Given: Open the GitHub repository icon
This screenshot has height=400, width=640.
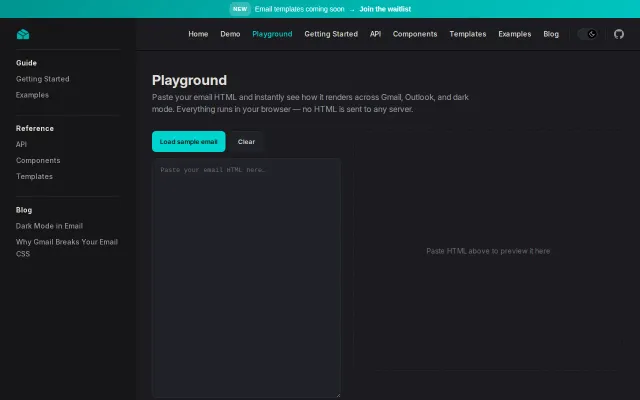Looking at the screenshot, I should [x=619, y=34].
